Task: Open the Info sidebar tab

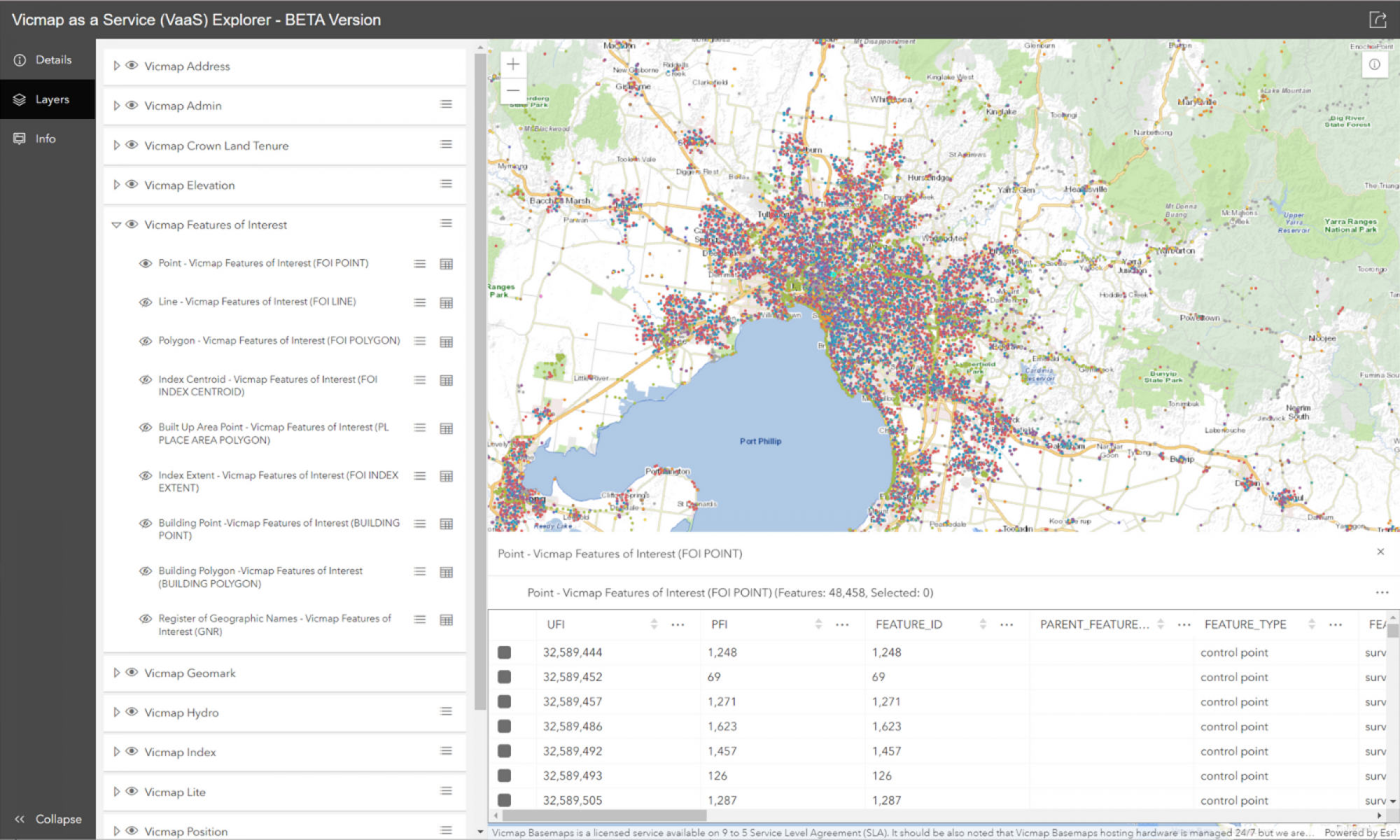Action: (x=48, y=139)
